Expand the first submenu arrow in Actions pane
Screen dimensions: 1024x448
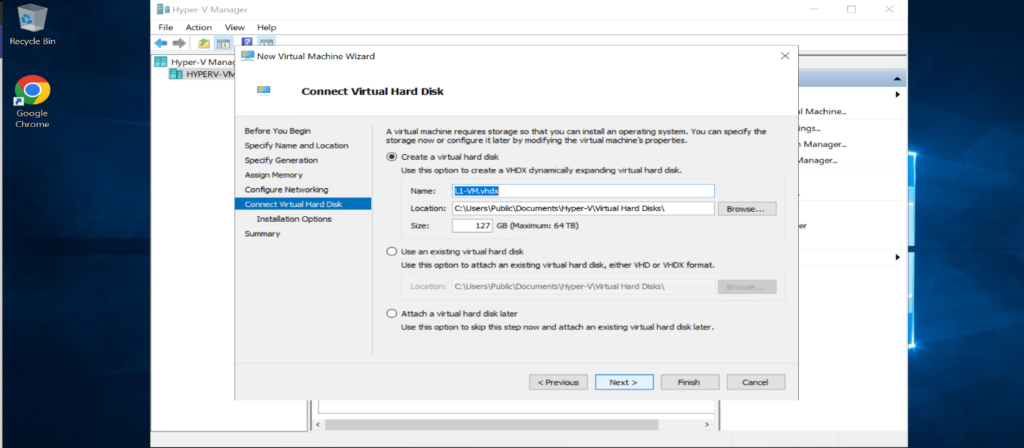coord(897,95)
